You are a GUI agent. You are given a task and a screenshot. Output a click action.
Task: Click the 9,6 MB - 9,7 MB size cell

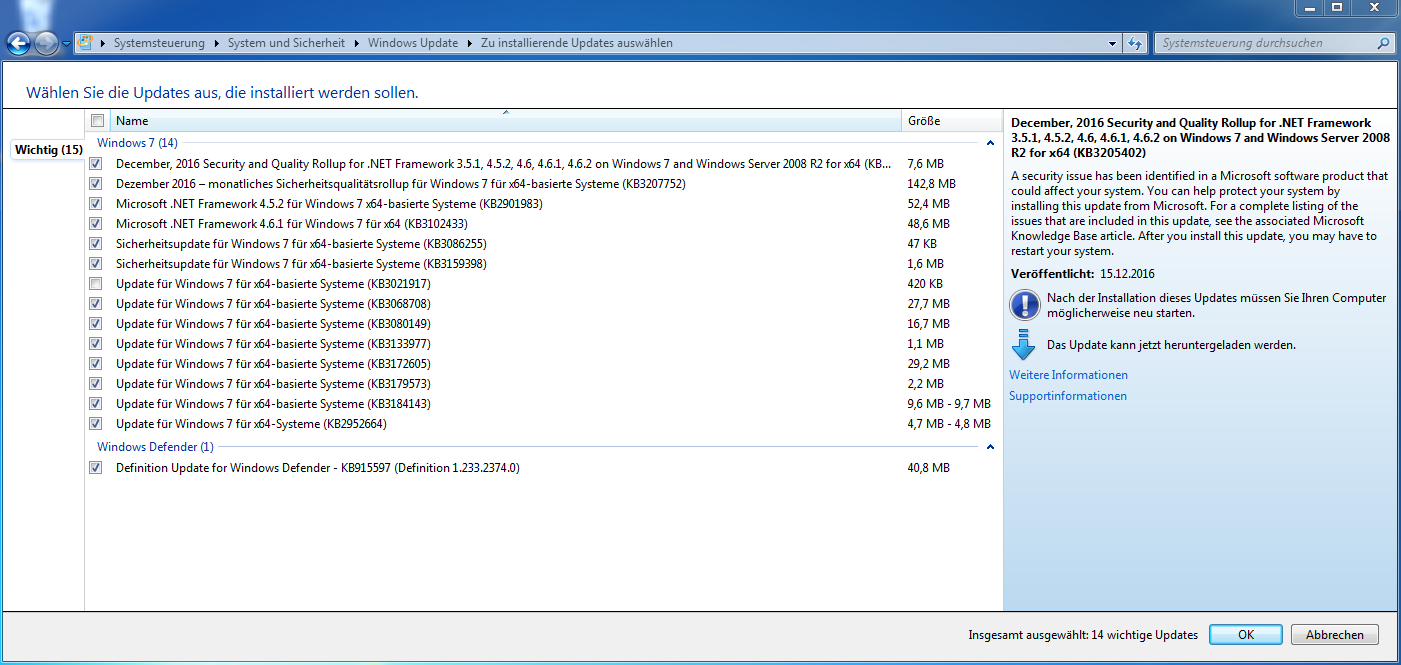click(949, 403)
